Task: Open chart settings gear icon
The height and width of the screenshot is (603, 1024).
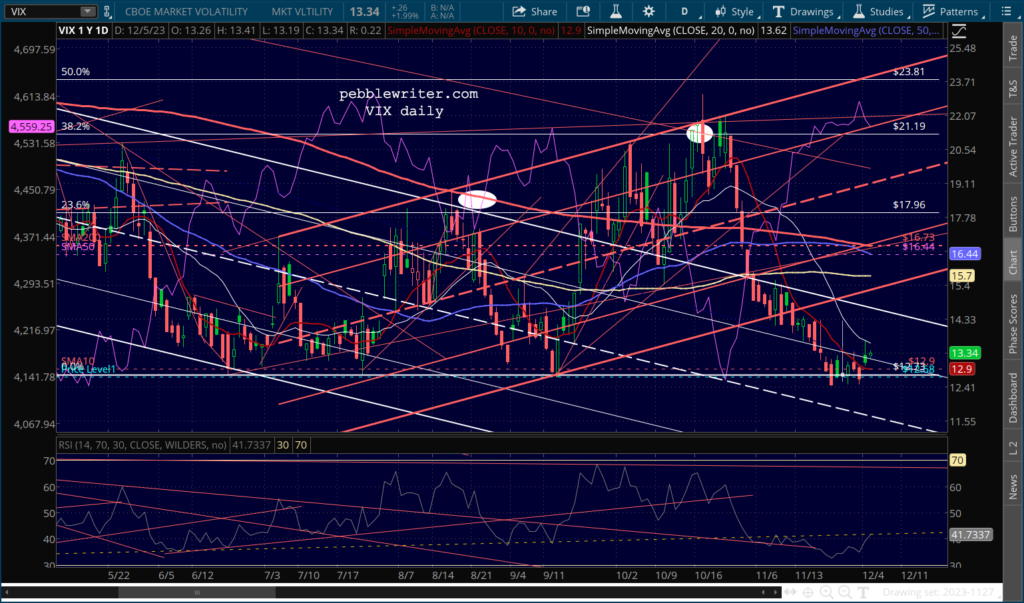Action: coord(648,12)
